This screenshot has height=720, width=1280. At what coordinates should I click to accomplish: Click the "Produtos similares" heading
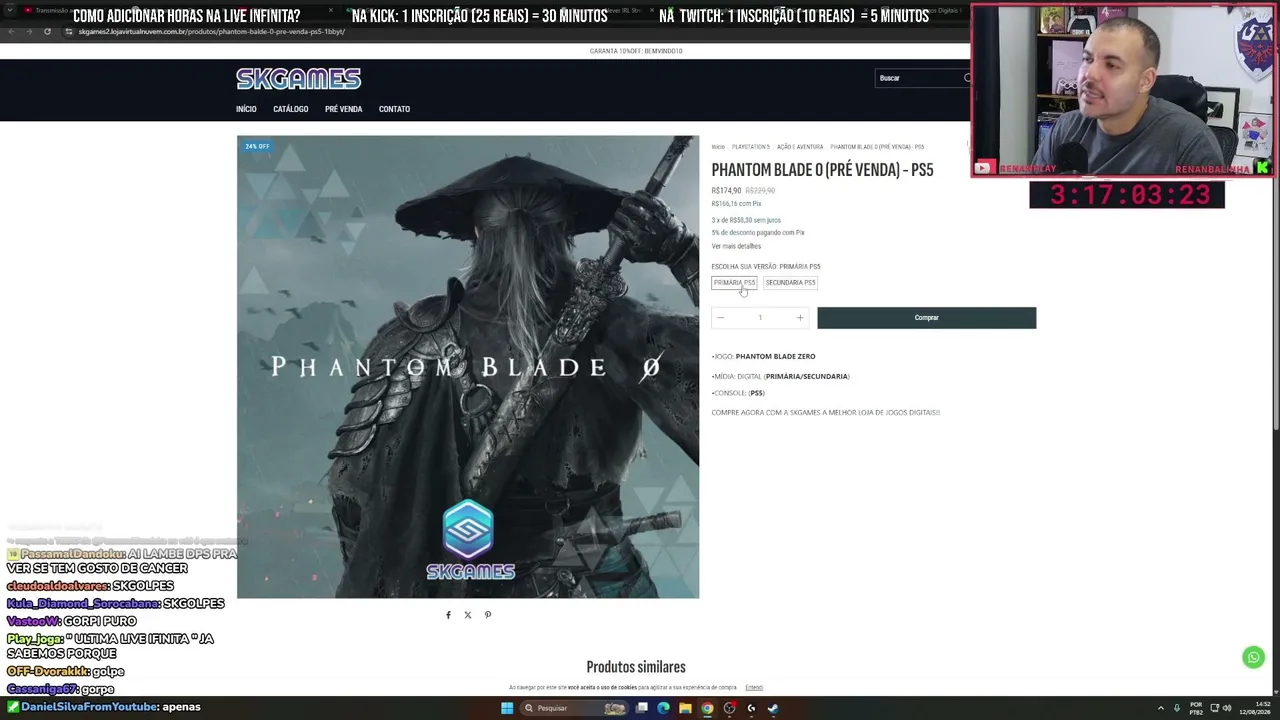636,667
